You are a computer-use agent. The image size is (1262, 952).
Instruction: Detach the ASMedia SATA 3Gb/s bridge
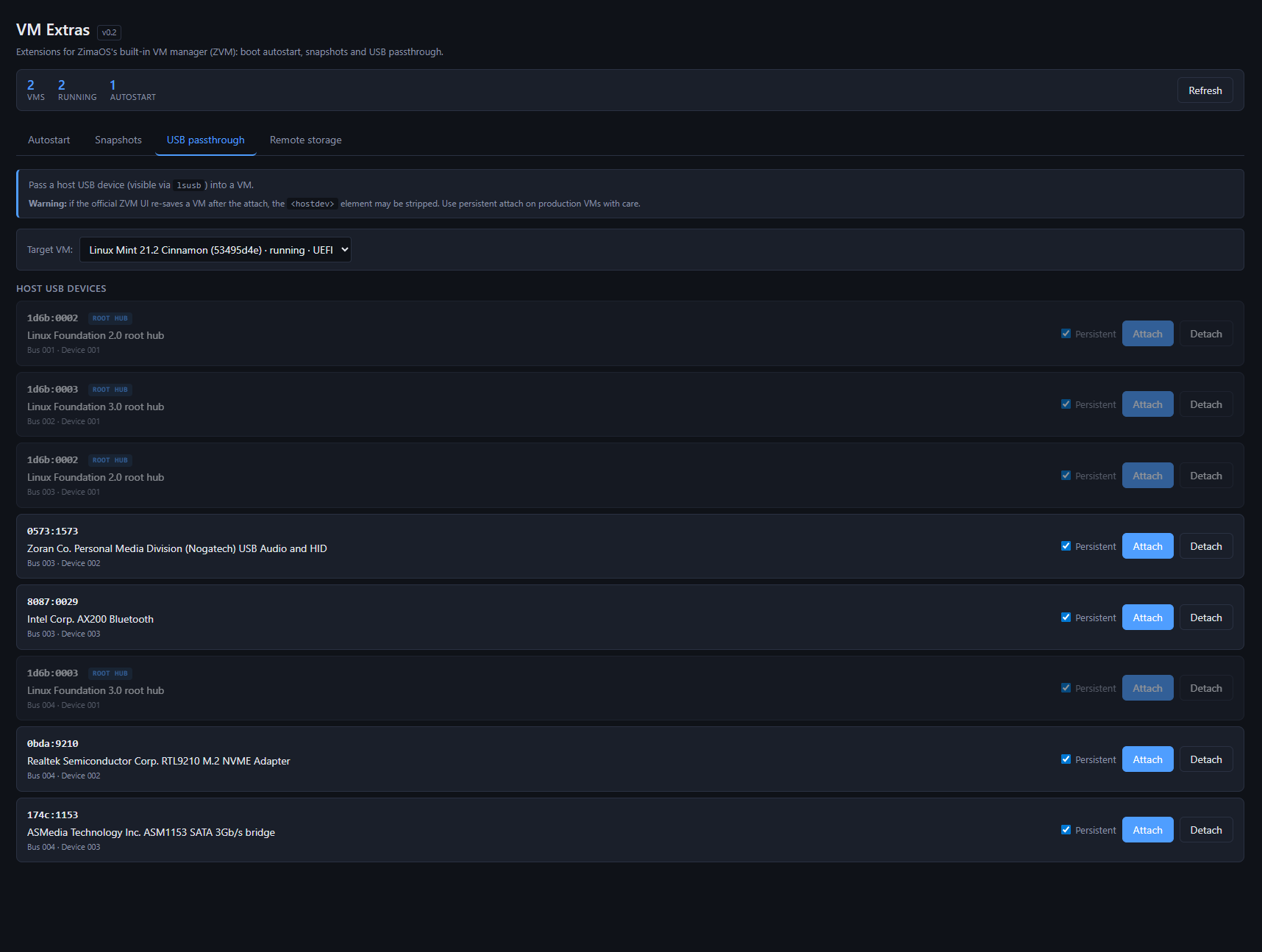coord(1206,830)
